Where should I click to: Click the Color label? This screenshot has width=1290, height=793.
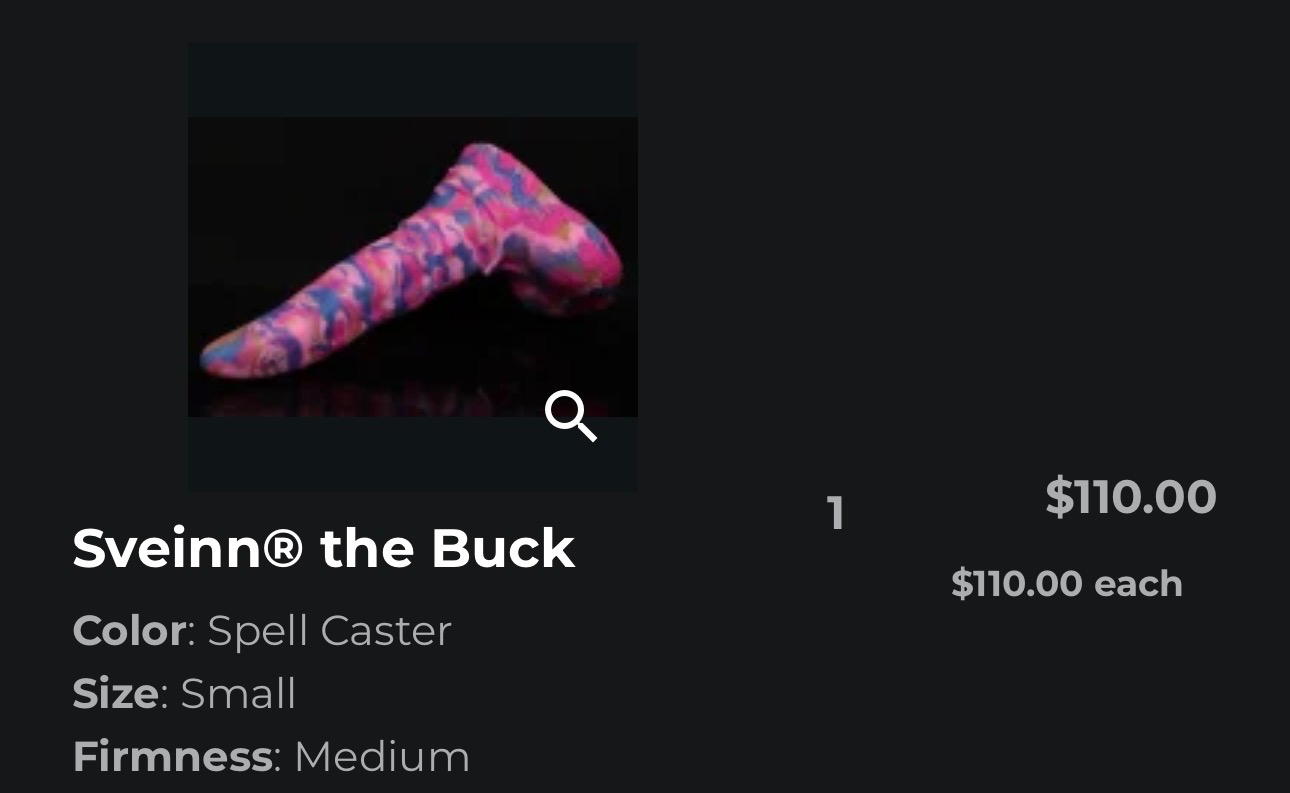129,631
